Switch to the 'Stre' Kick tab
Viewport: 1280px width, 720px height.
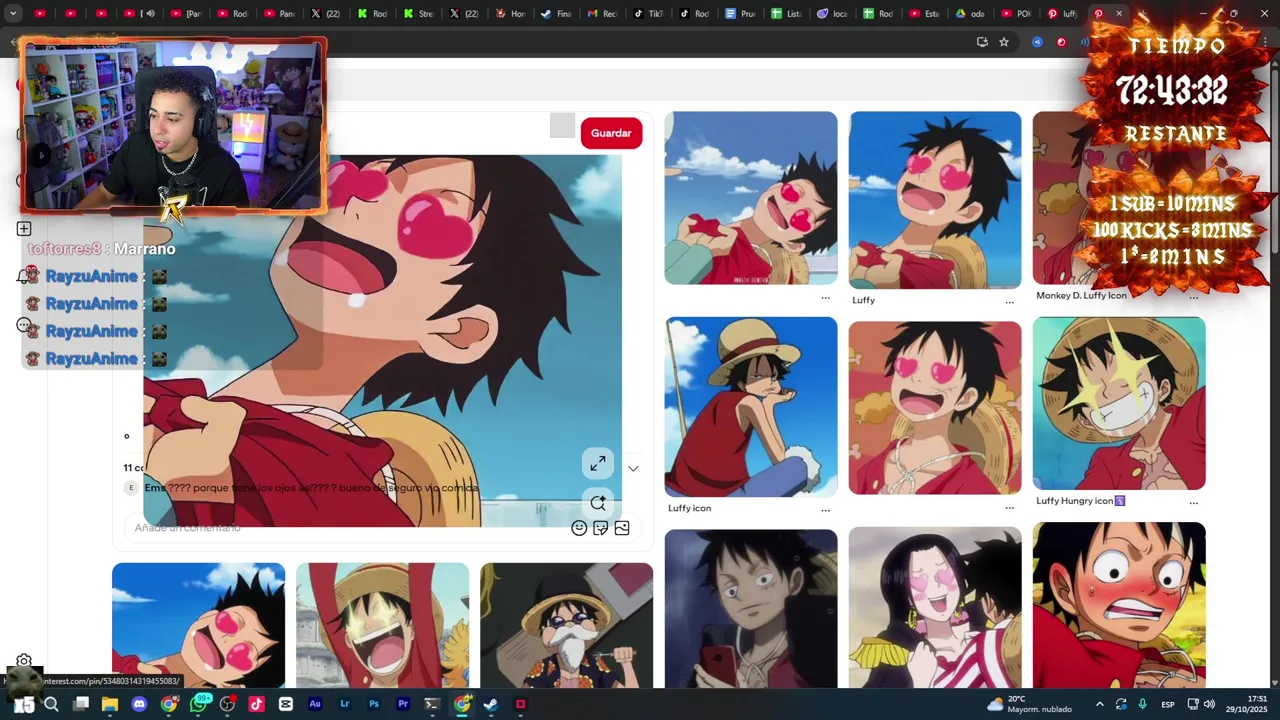tap(419, 14)
